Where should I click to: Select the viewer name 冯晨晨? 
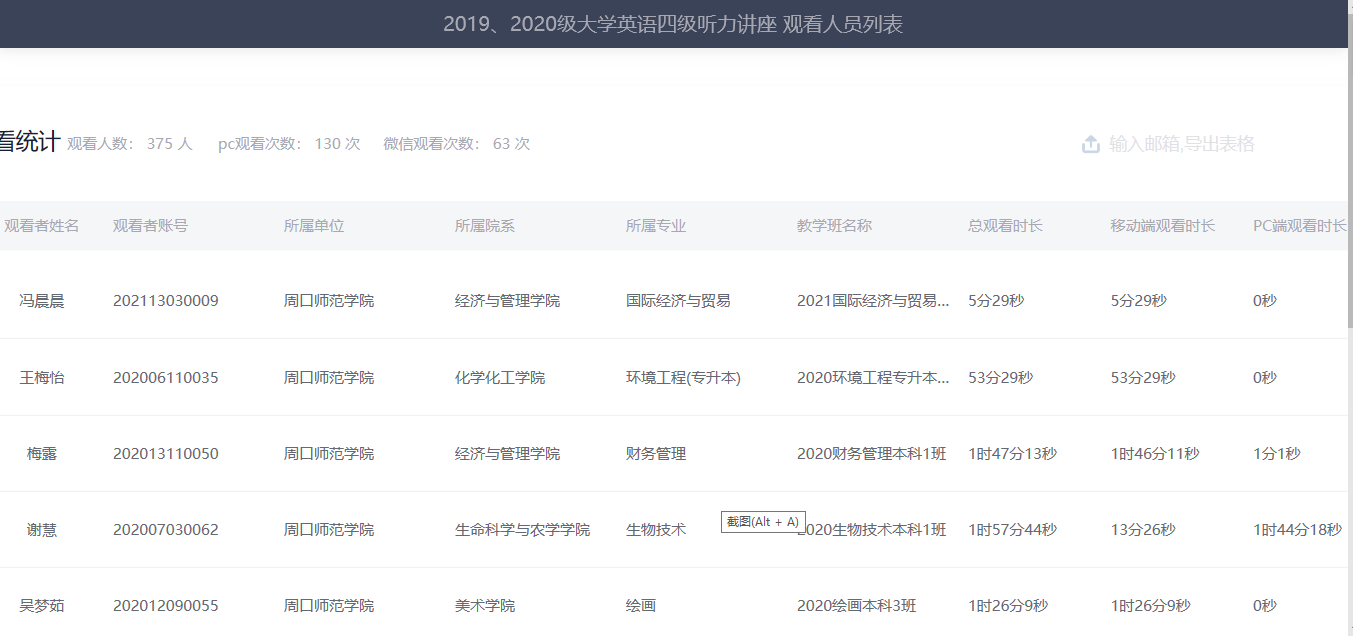click(42, 301)
